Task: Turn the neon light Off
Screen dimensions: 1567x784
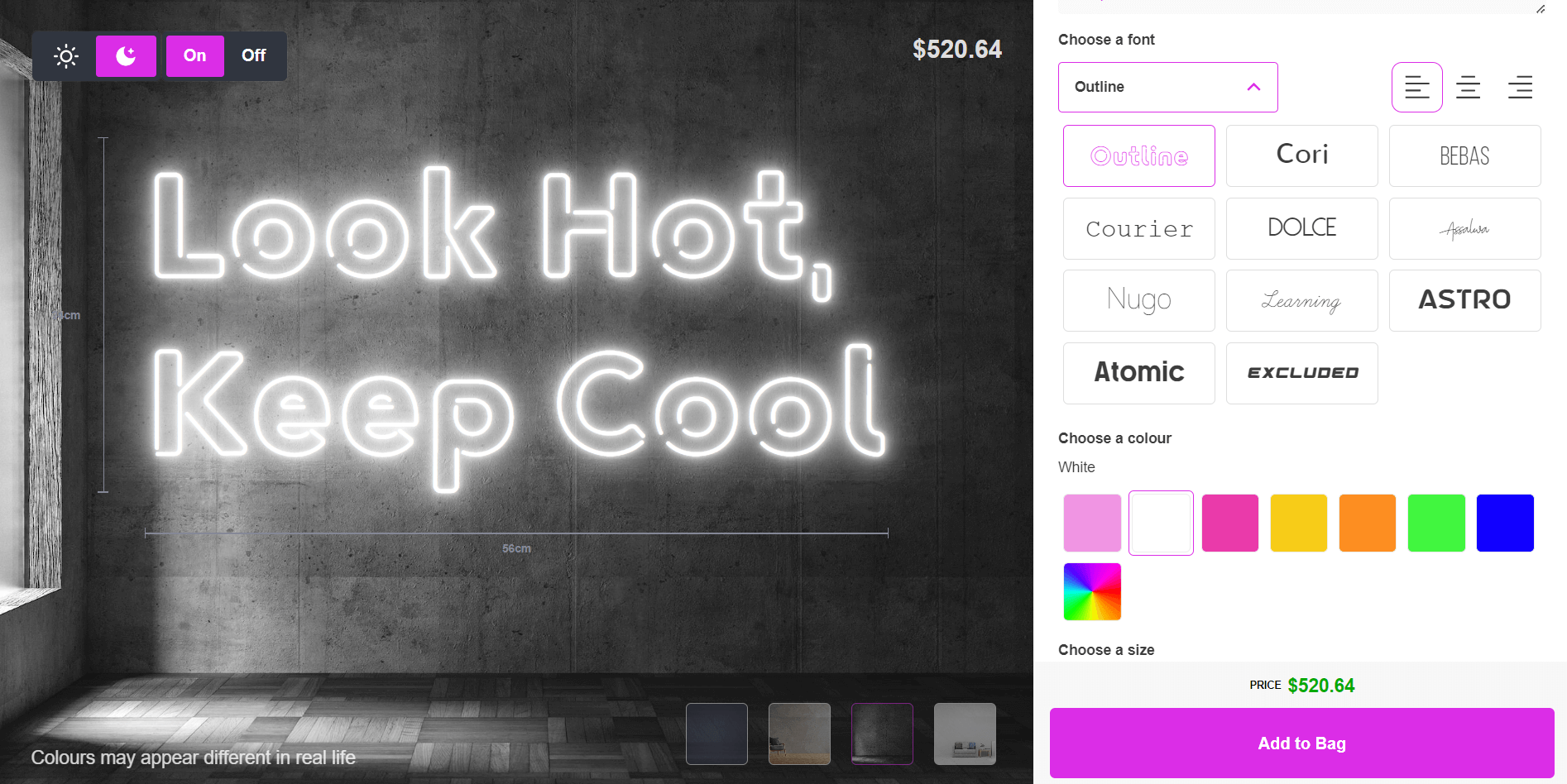Action: coord(254,56)
